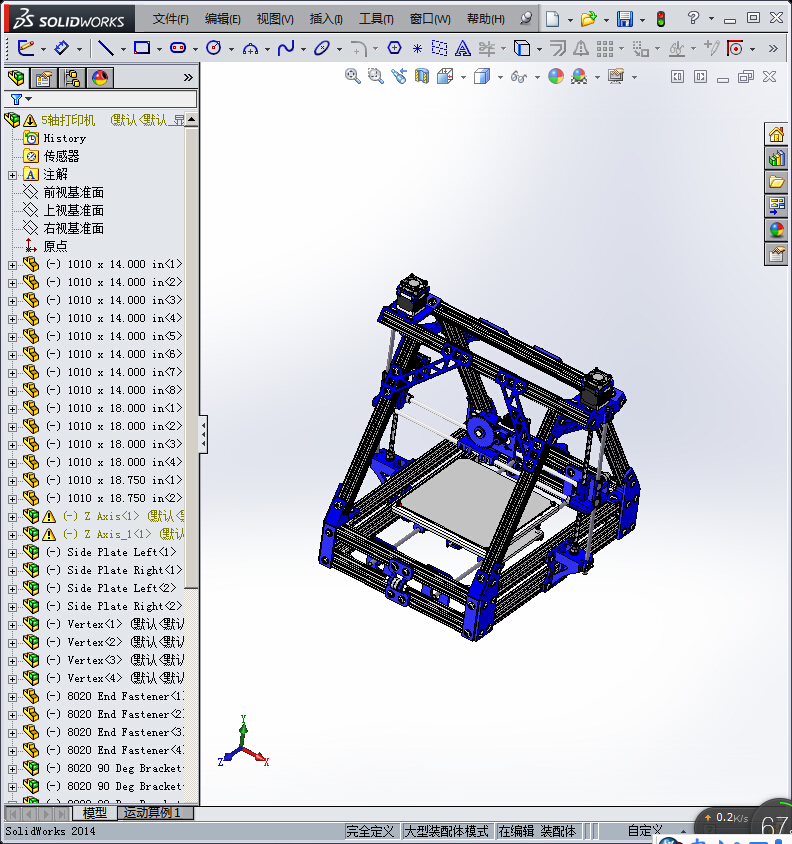Open the Rectangle tool dropdown arrow
792x844 pixels.
click(x=159, y=49)
